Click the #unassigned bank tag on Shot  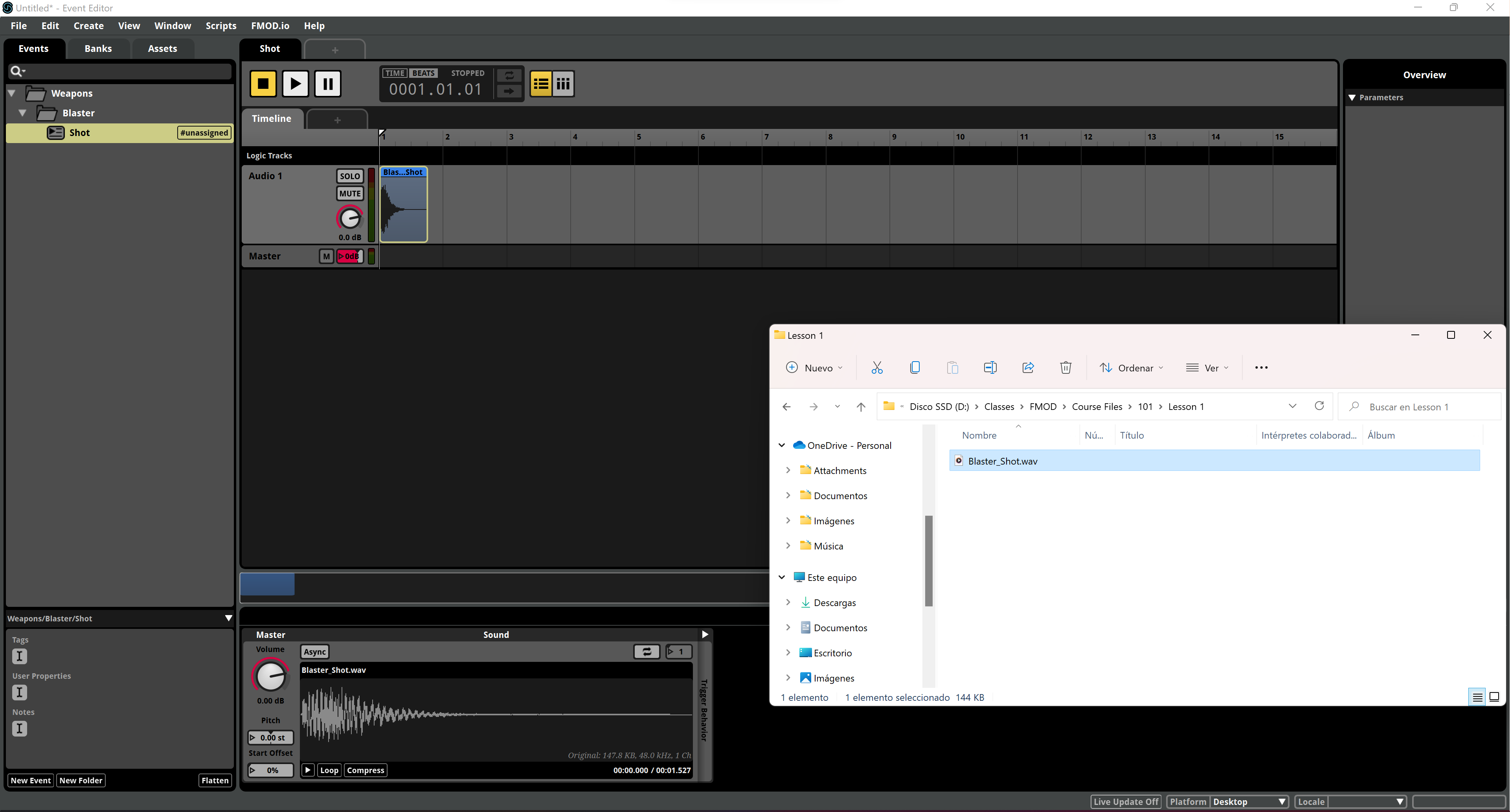tap(204, 132)
